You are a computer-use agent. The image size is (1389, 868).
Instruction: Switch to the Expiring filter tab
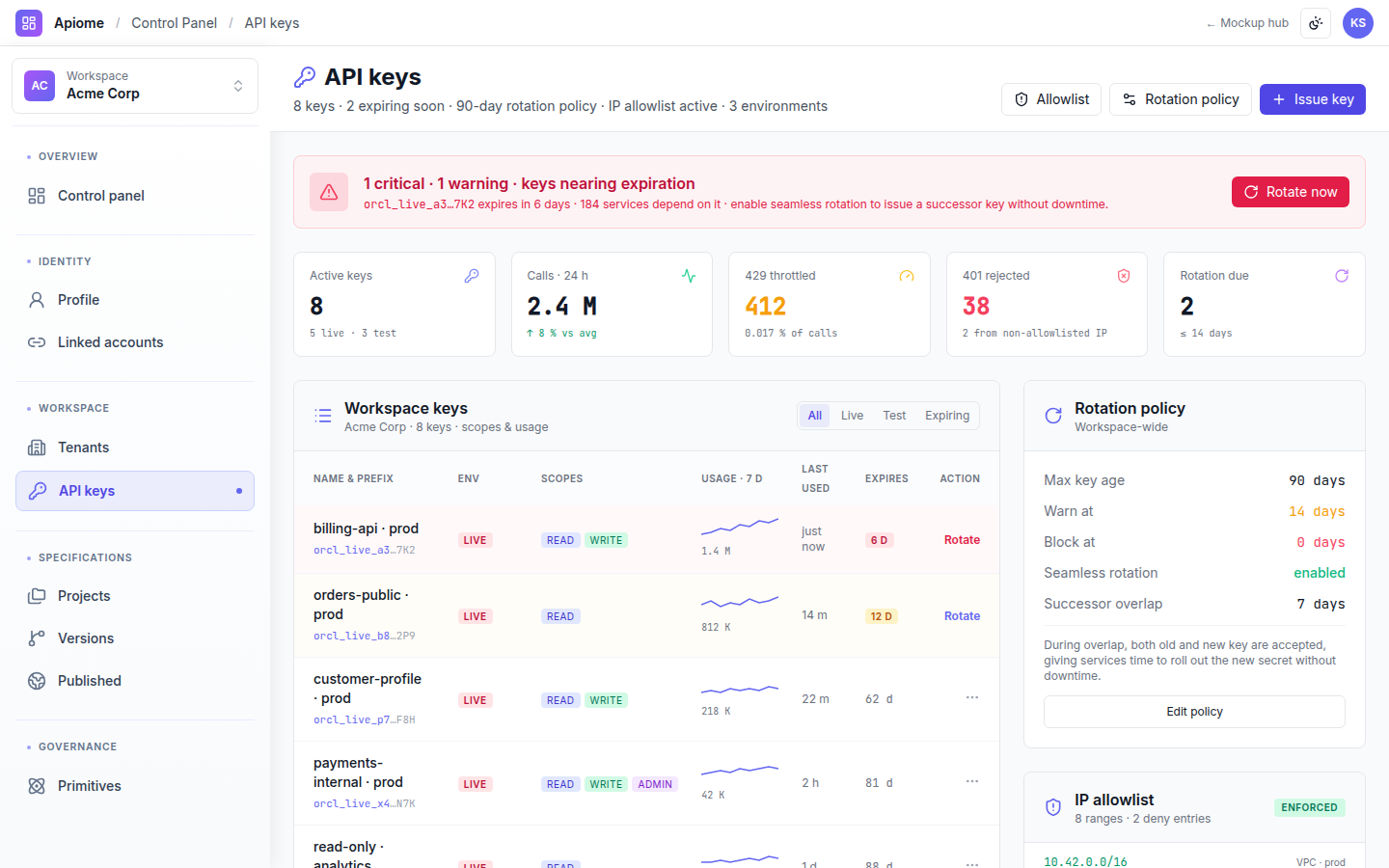pos(947,416)
